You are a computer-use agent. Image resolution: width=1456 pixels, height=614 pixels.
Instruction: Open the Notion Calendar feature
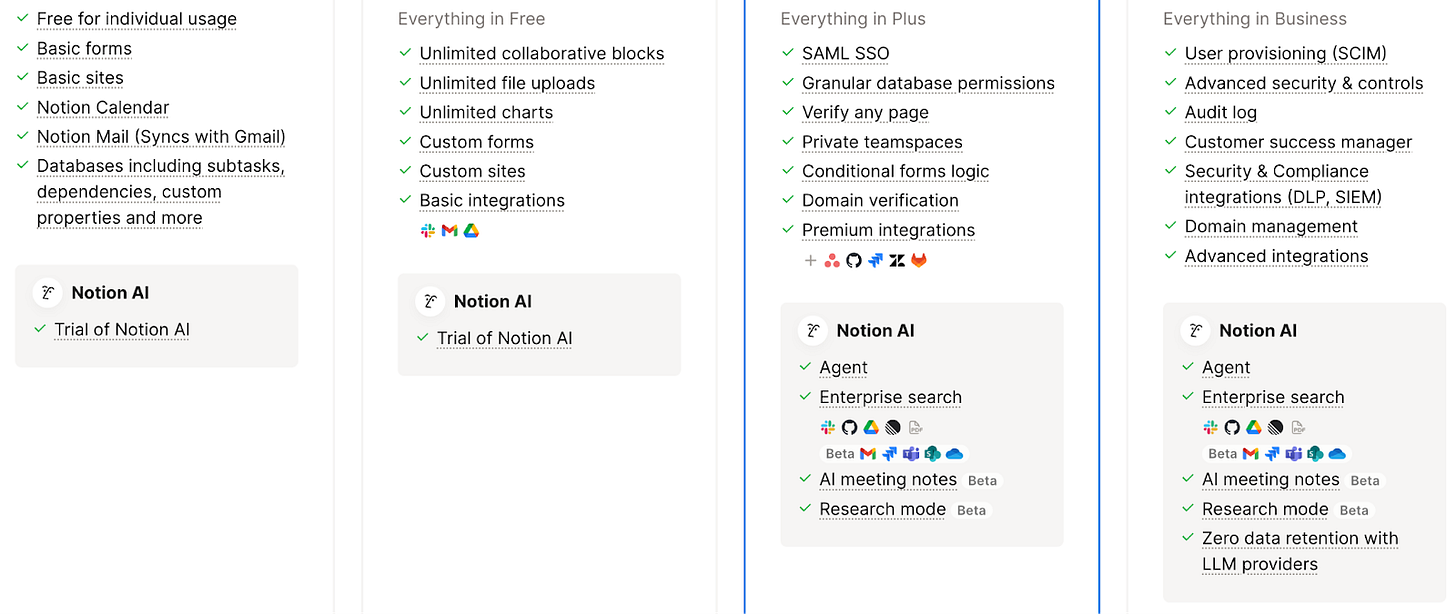(x=103, y=107)
